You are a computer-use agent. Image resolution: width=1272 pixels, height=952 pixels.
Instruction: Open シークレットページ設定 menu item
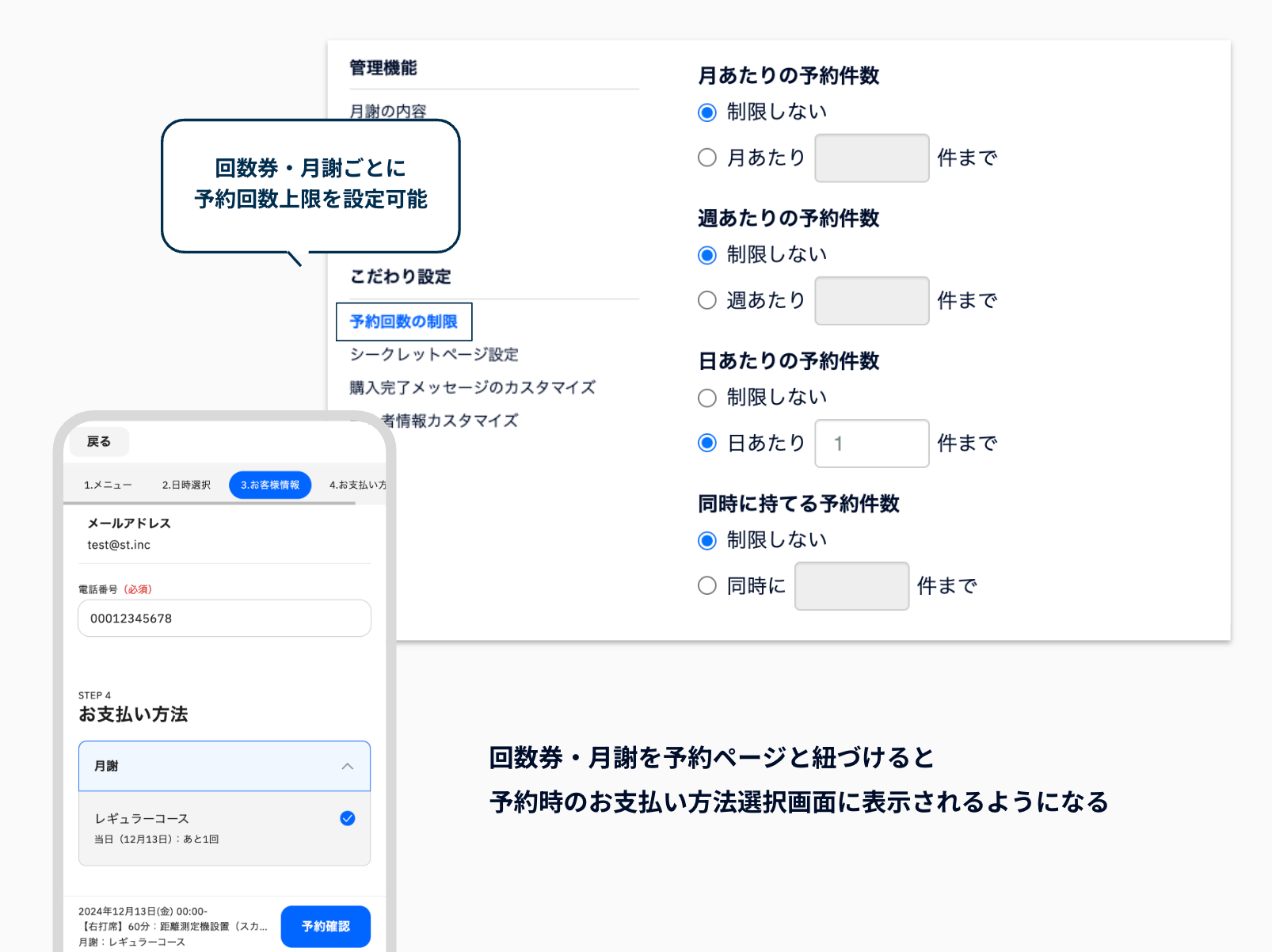434,354
